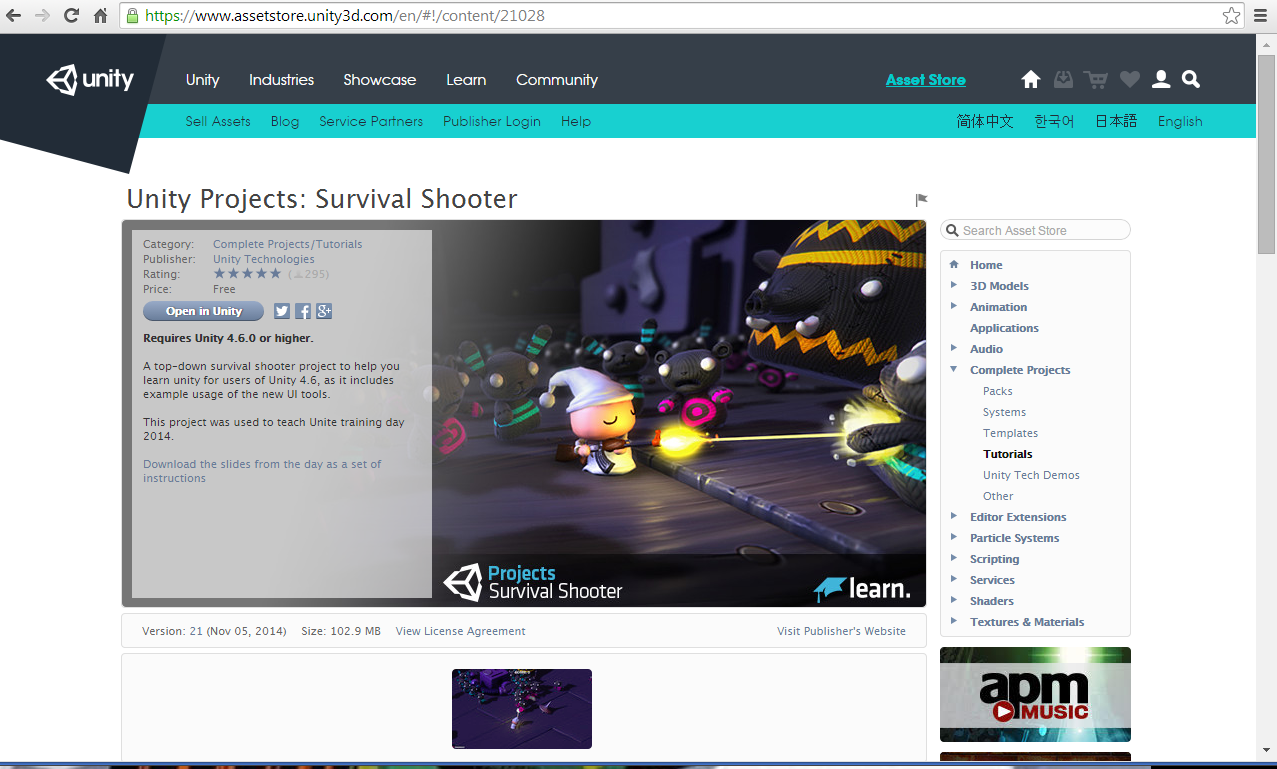
Task: Click browser back arrow
Action: click(x=14, y=16)
